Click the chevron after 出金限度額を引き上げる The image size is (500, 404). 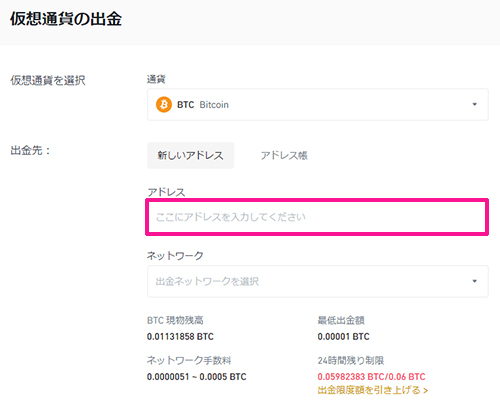click(x=425, y=390)
